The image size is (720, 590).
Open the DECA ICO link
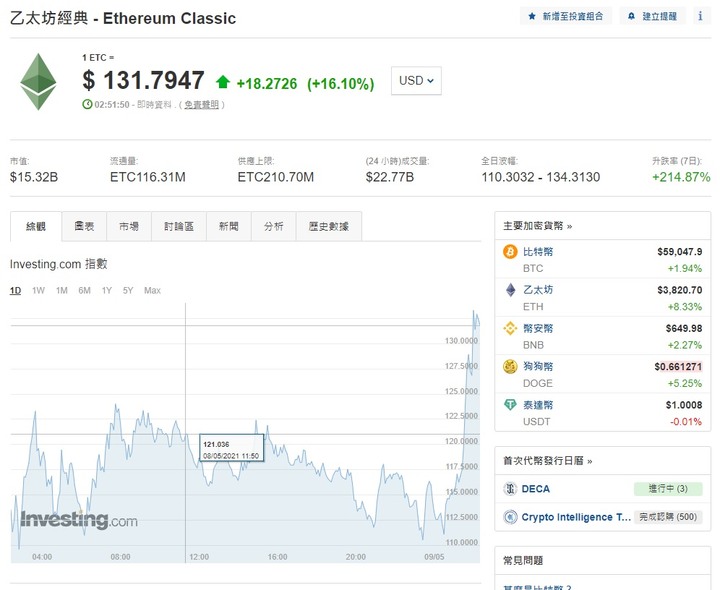point(535,489)
